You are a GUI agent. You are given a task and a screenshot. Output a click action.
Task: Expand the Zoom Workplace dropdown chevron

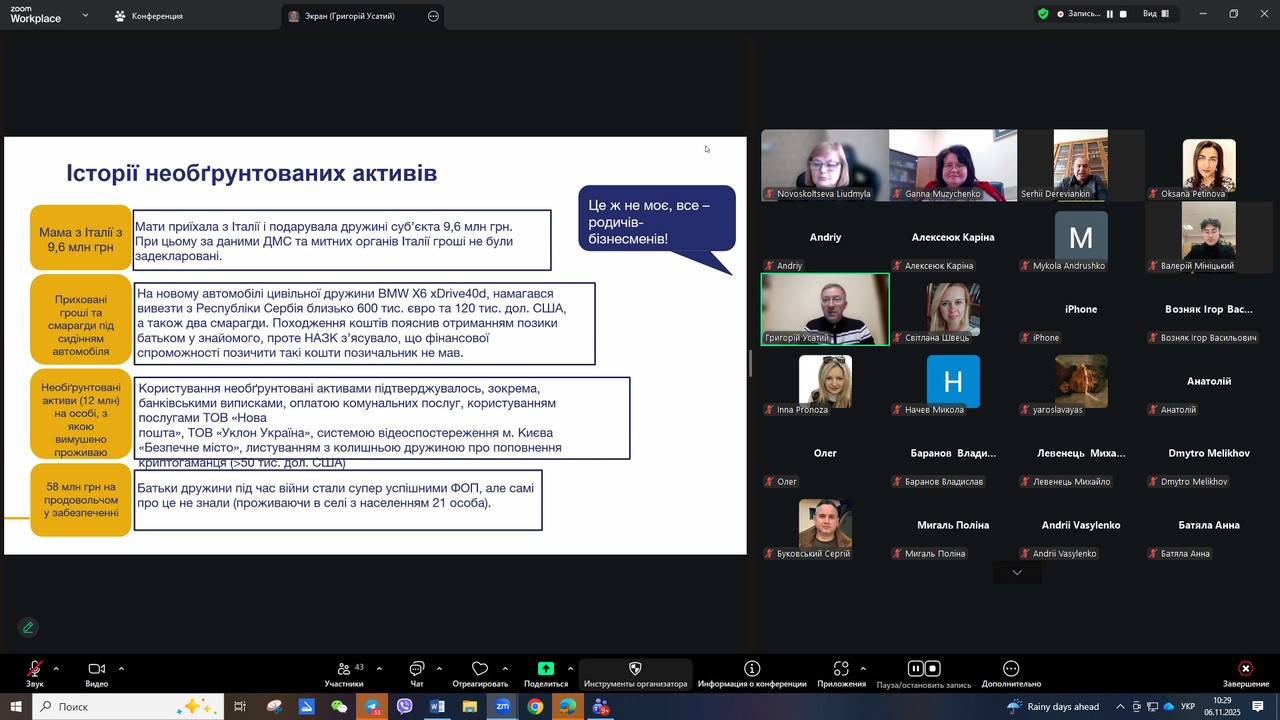[x=85, y=16]
